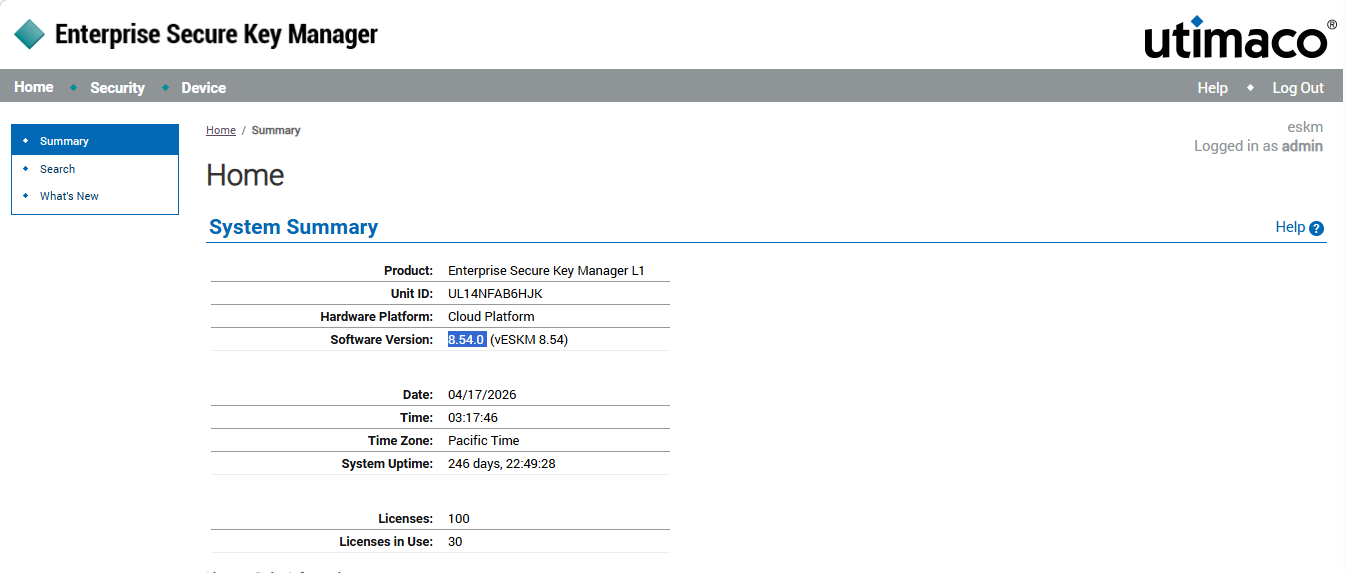
Task: Click the System Summary section heading
Action: click(293, 227)
